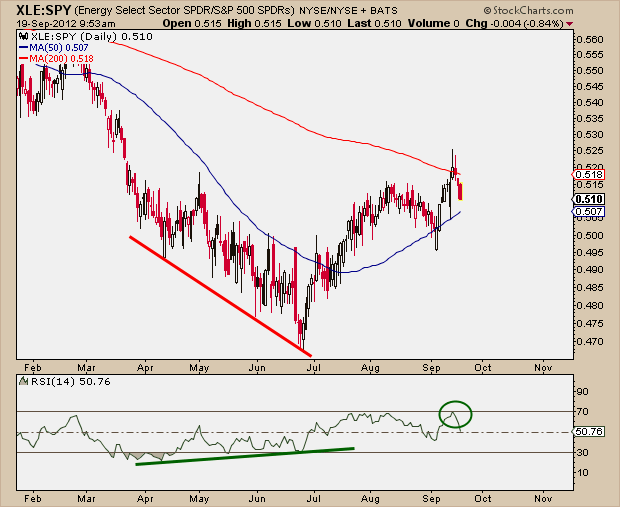Click the Chg -0.004 (-0.84%) value
Image resolution: width=620 pixels, height=507 pixels.
[x=514, y=24]
